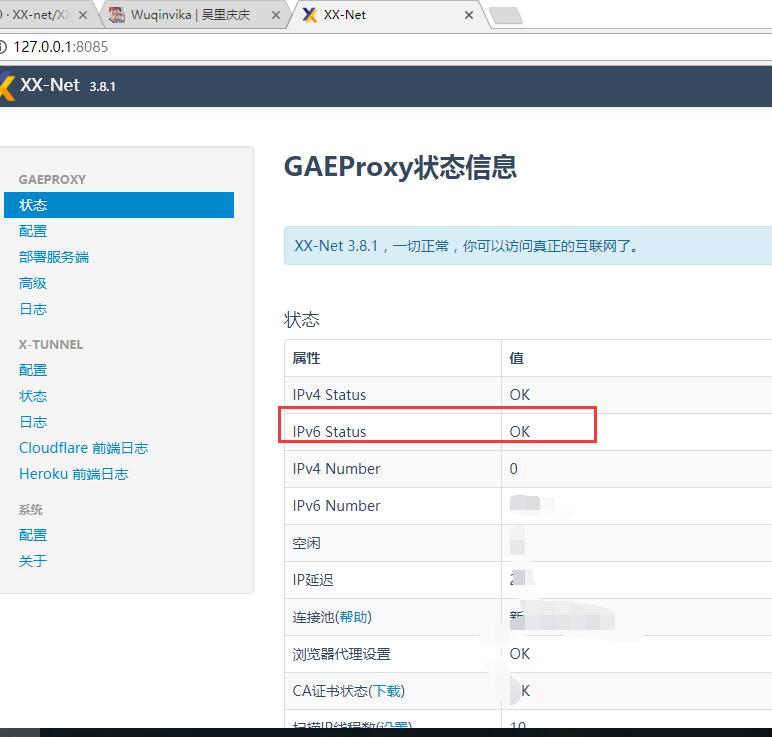772x737 pixels.
Task: Open the 关于 page
Action: pos(33,561)
